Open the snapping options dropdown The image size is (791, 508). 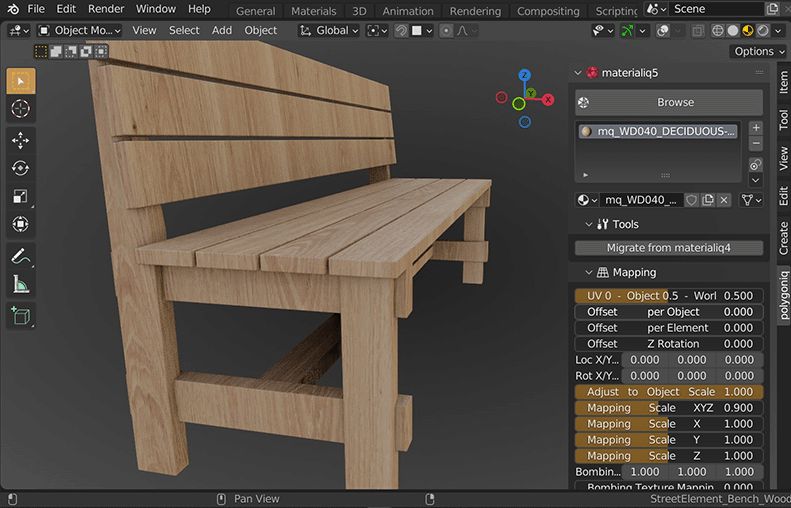[422, 31]
